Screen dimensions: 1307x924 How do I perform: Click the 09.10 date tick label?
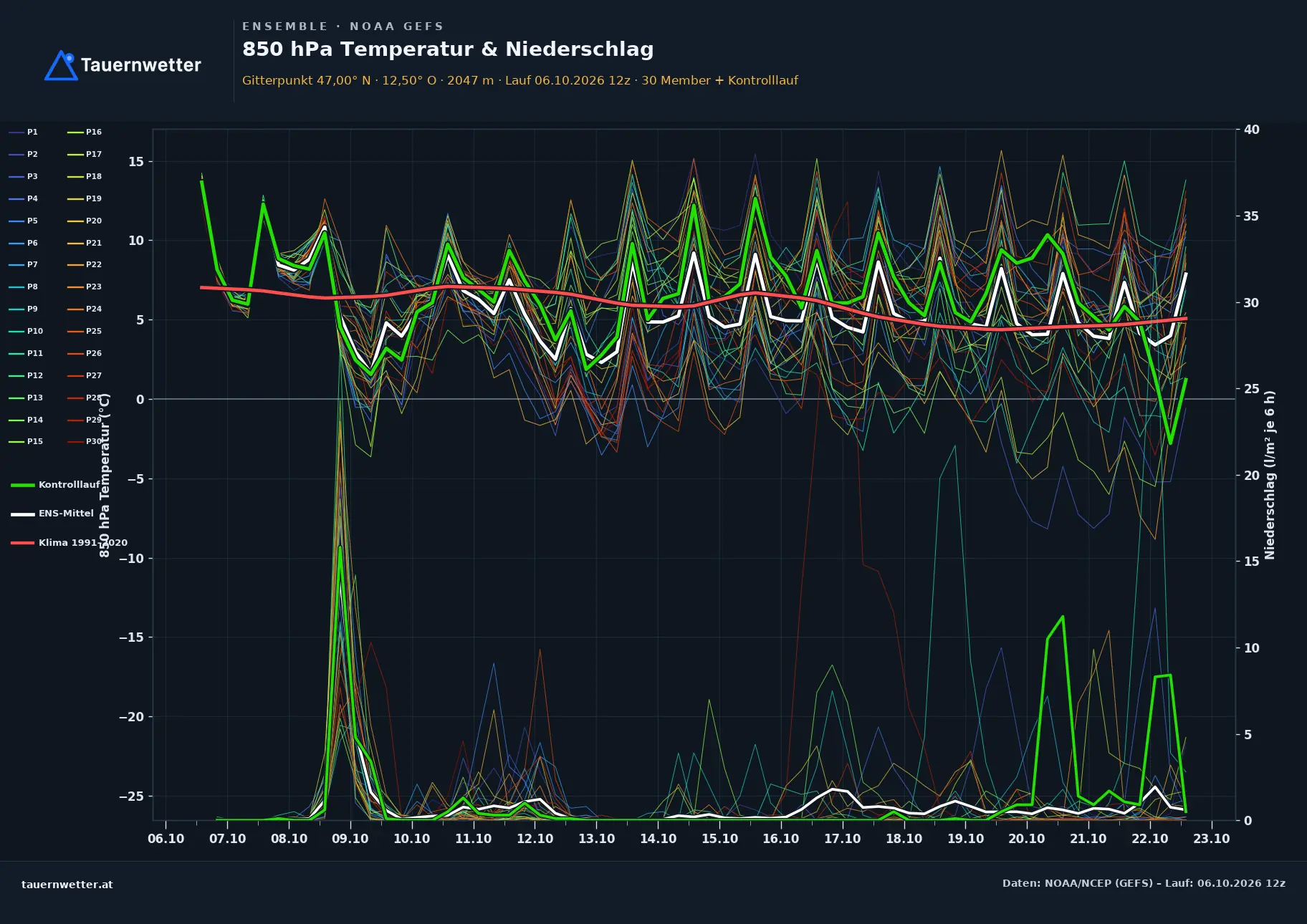click(x=350, y=839)
